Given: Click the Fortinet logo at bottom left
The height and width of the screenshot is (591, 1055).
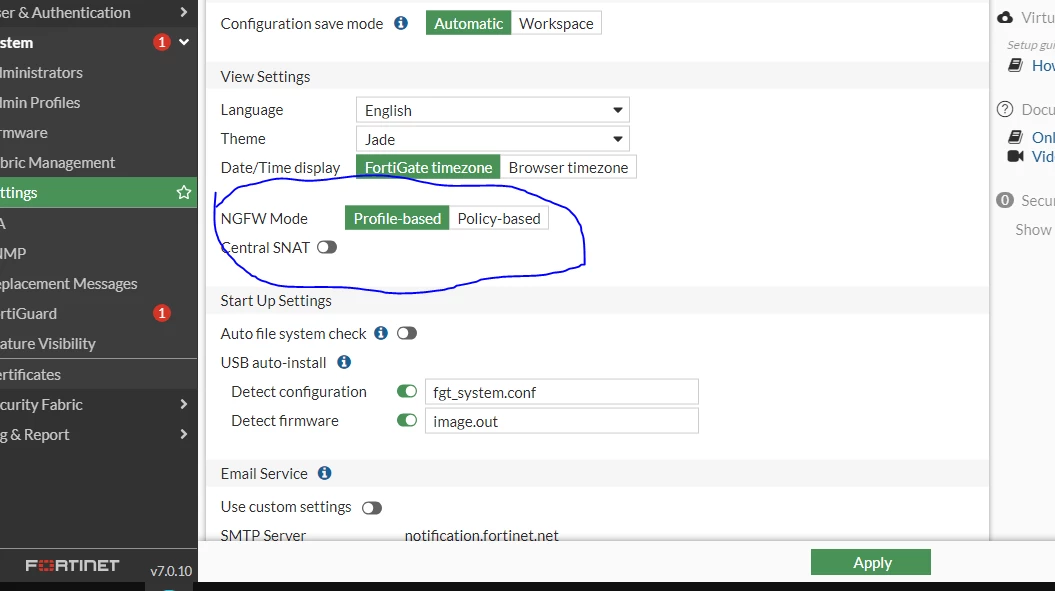Looking at the screenshot, I should [72, 565].
